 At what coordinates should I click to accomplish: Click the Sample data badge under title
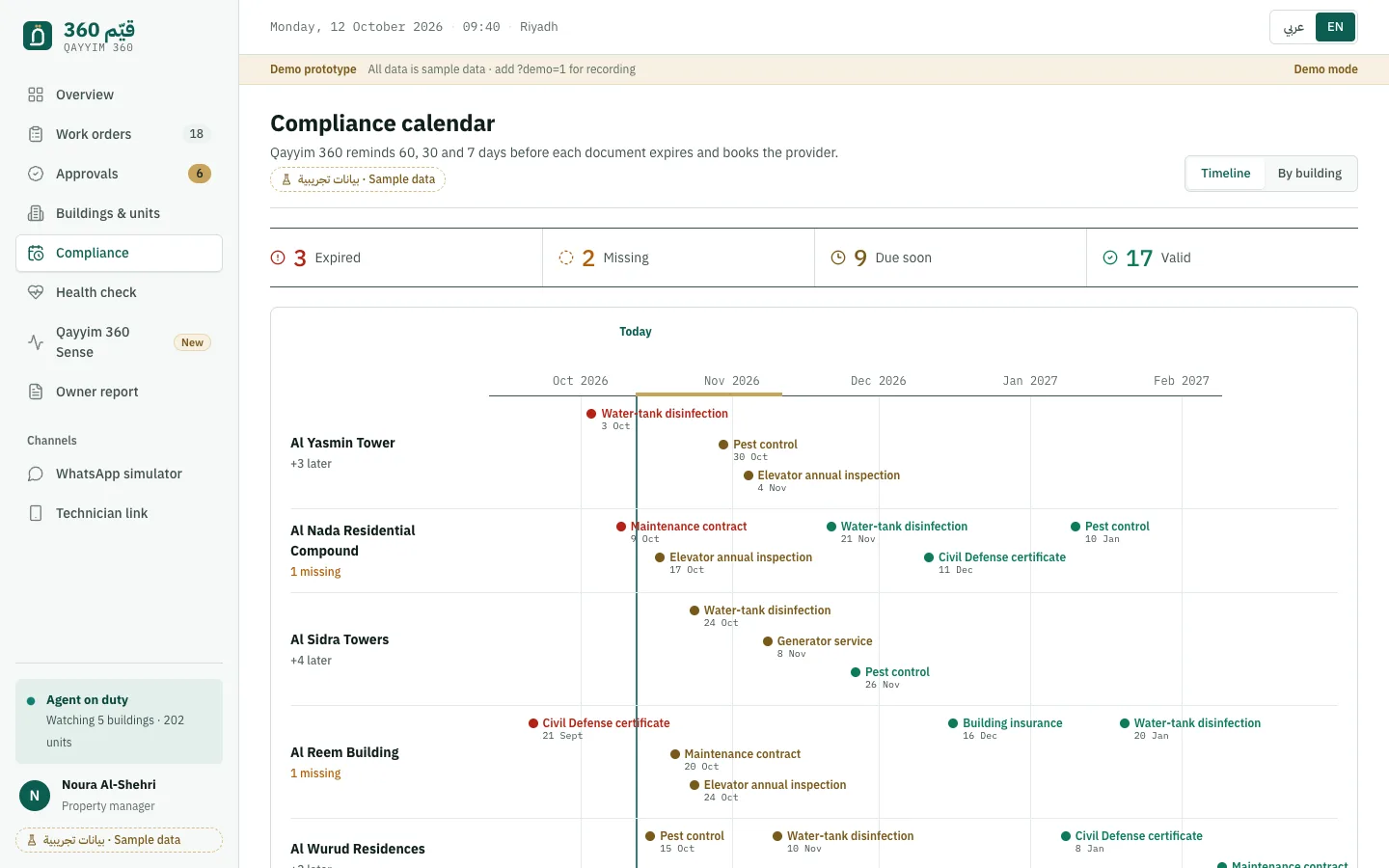(358, 179)
